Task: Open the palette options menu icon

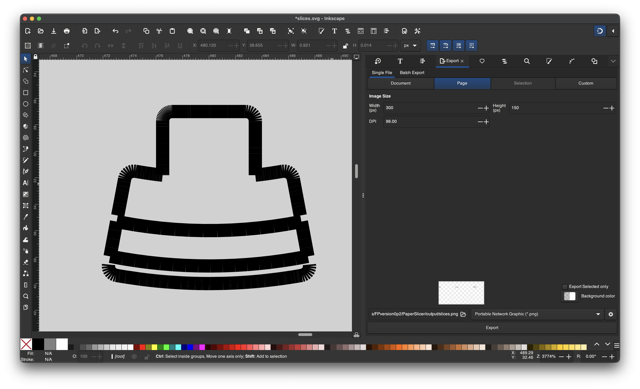Action: coord(616,345)
